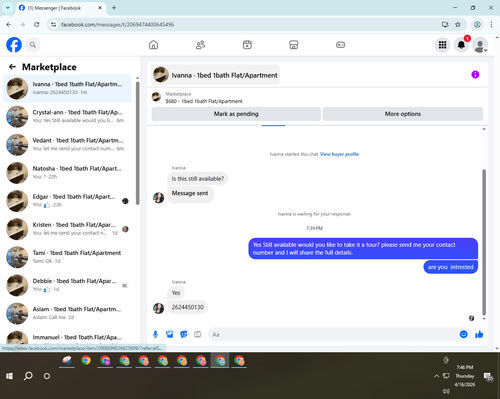Reload the page
The width and height of the screenshot is (500, 399).
pos(37,24)
